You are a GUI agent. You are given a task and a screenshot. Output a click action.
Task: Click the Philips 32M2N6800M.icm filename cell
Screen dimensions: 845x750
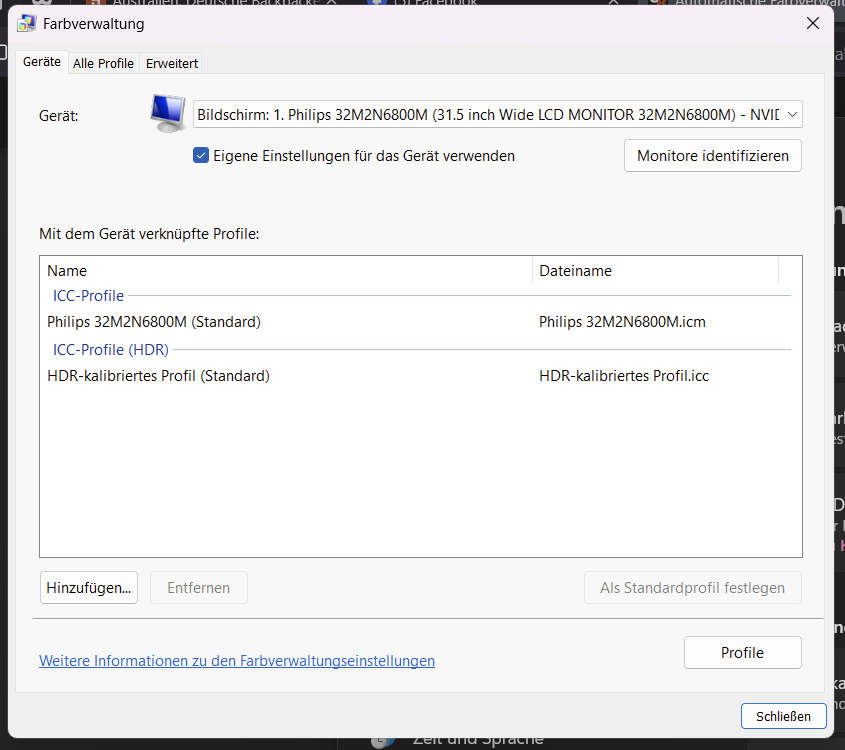point(622,322)
